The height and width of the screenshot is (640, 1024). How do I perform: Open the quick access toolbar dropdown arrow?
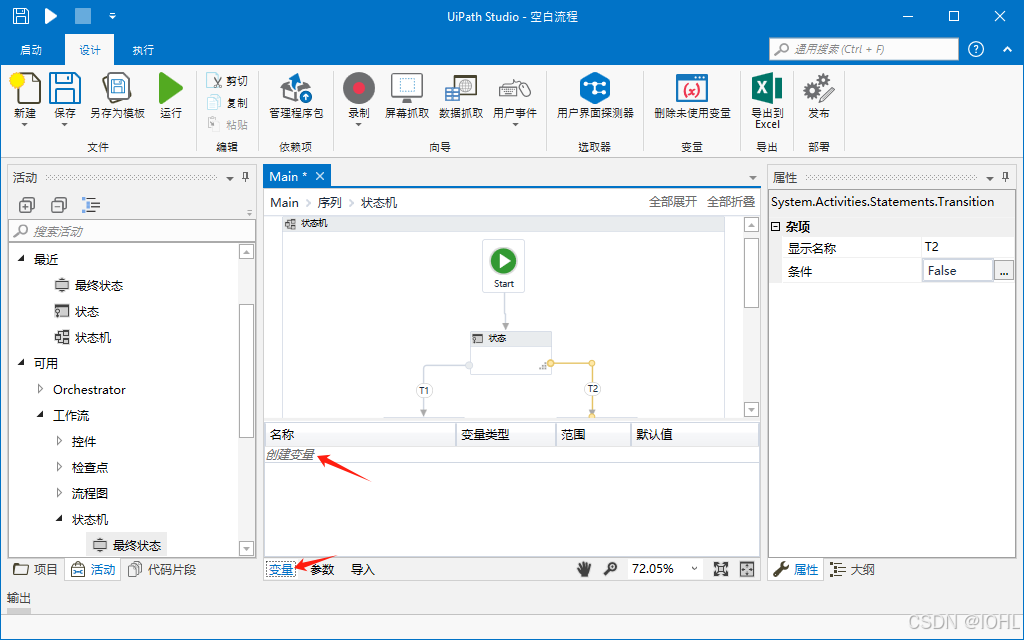(112, 16)
